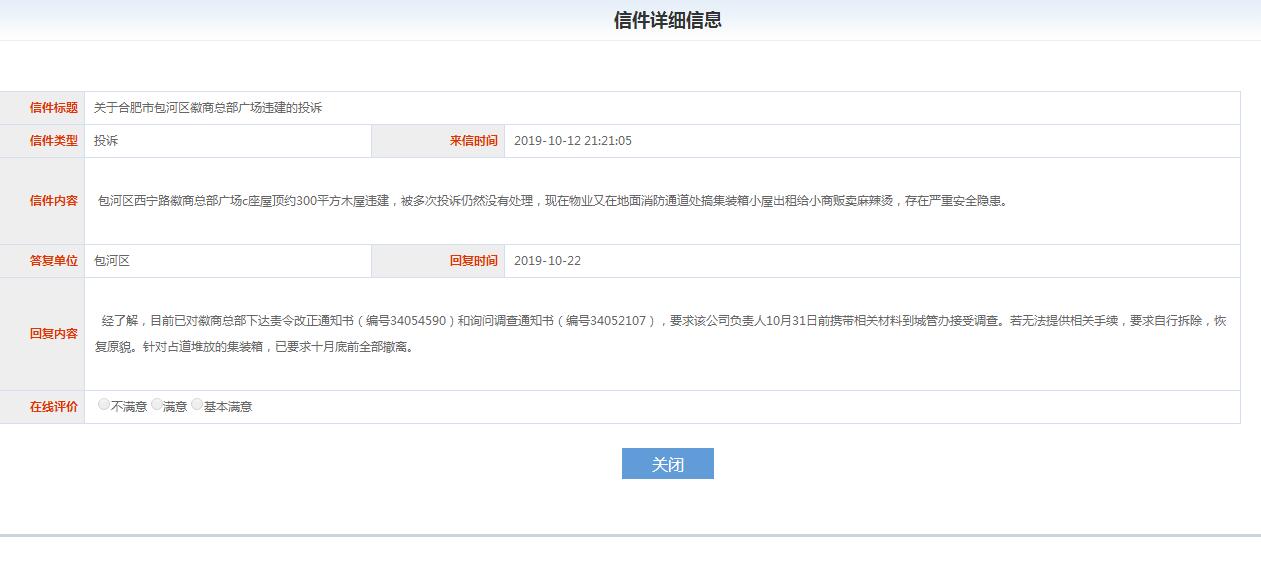Click the timestamp 2019-10-12 21:21:05
The image size is (1261, 572).
click(573, 141)
